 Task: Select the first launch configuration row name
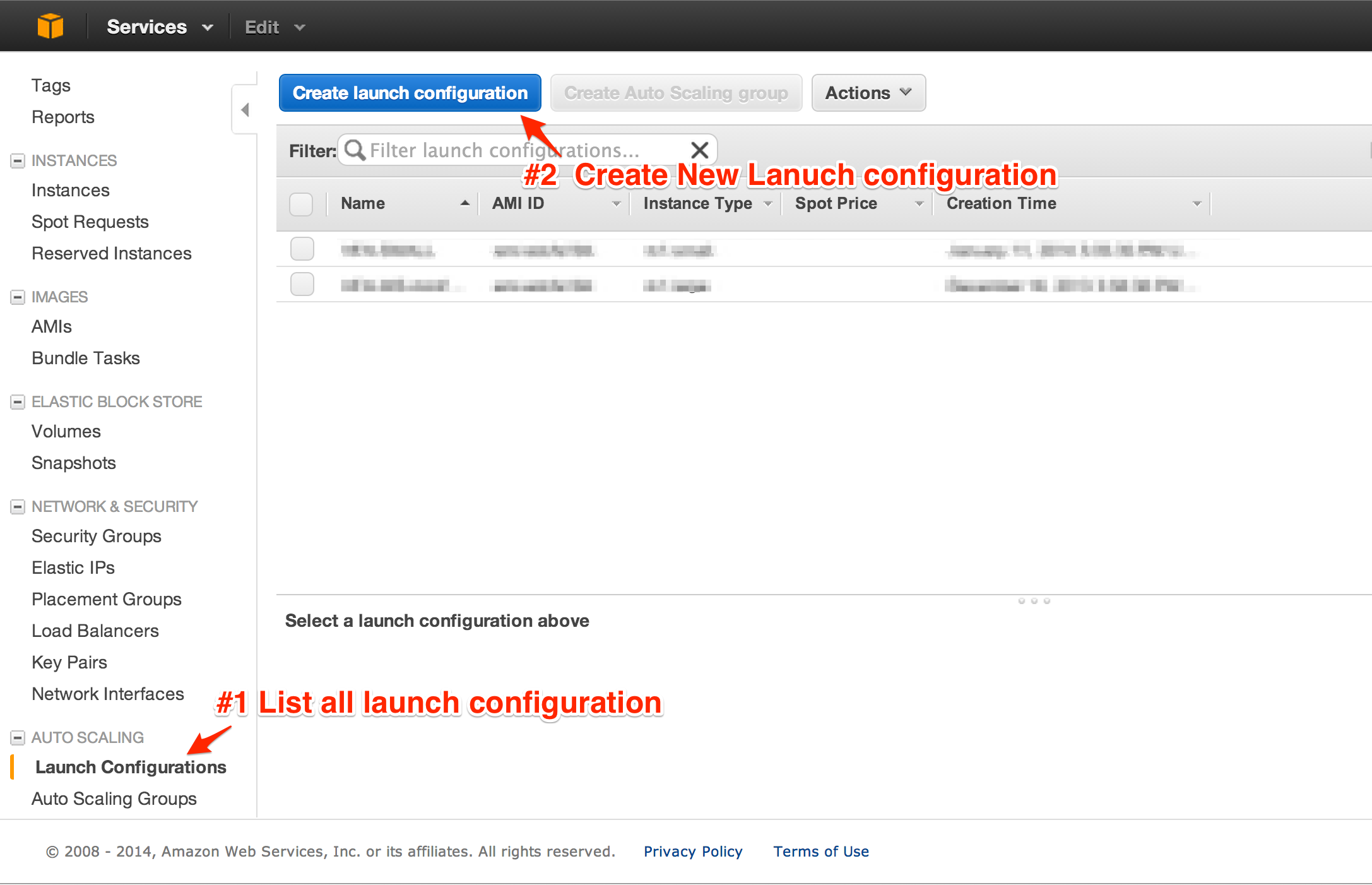tap(387, 251)
